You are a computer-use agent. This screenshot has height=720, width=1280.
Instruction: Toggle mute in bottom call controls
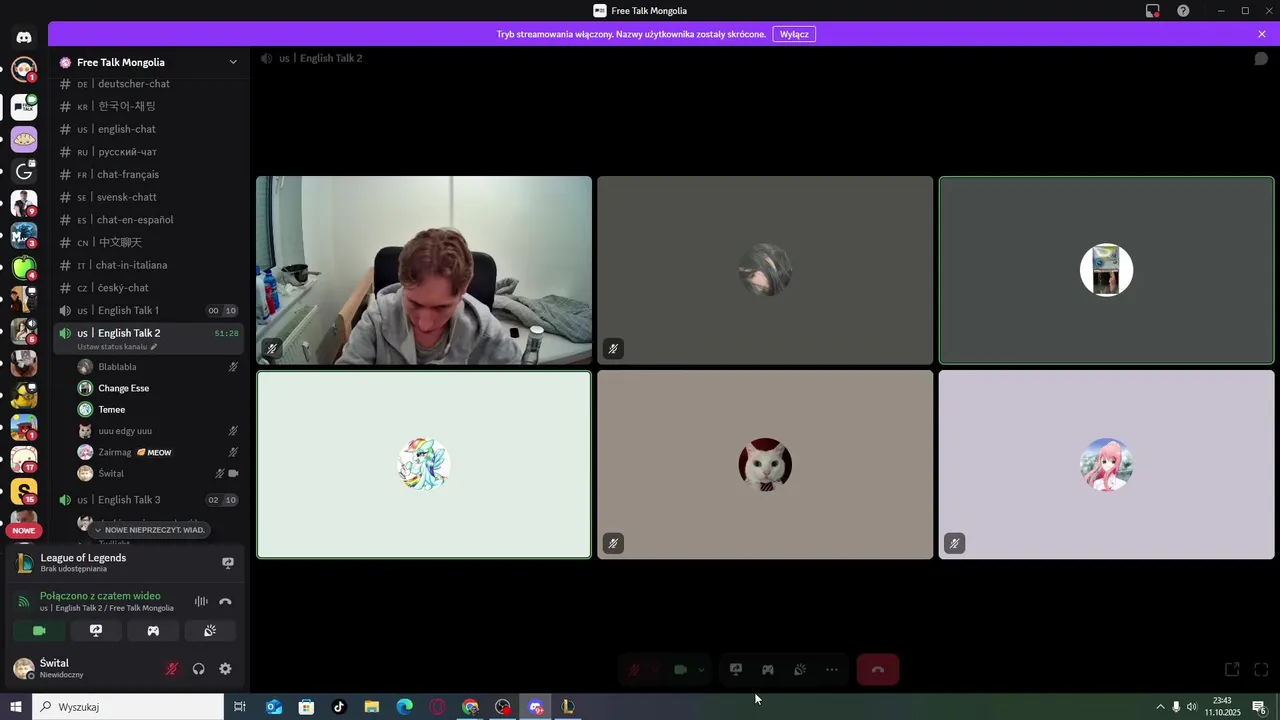(x=633, y=670)
